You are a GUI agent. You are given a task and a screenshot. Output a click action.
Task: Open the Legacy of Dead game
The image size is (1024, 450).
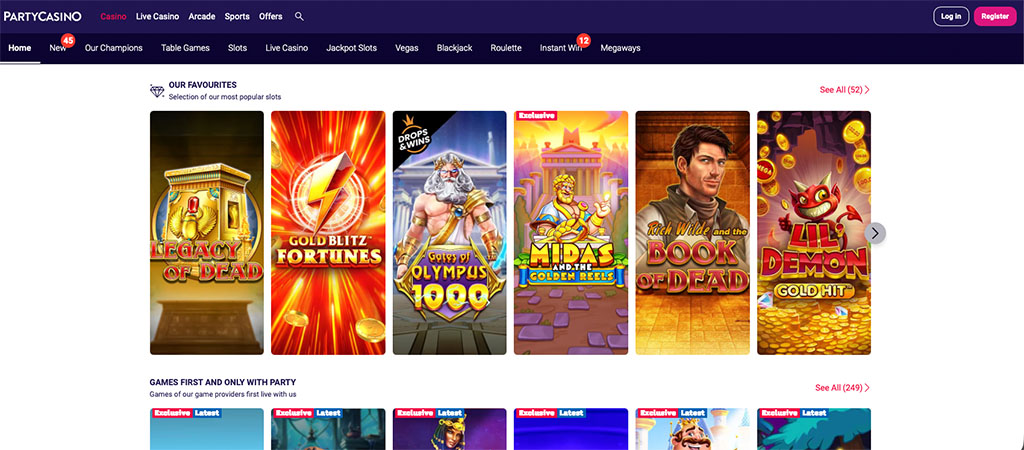(x=207, y=233)
